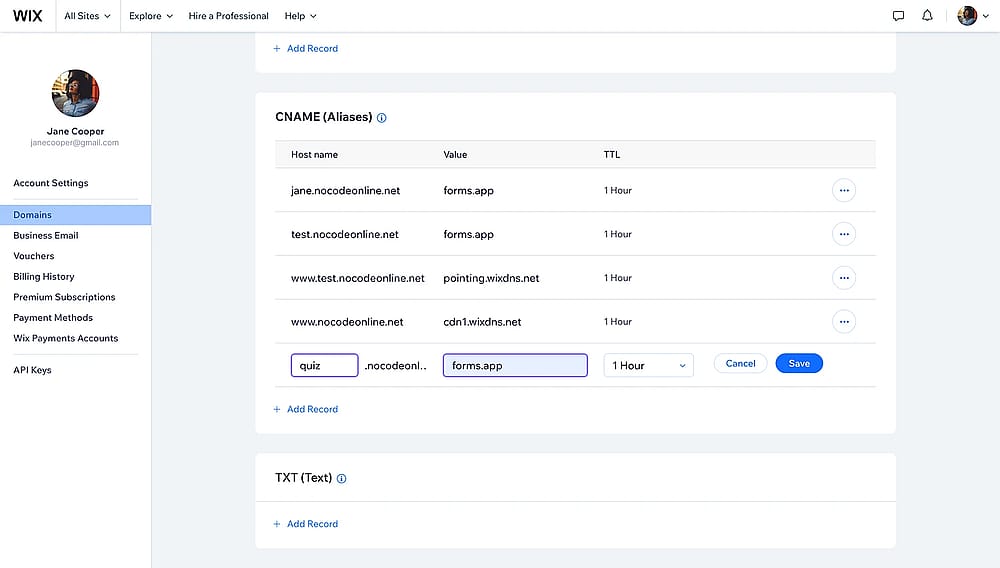Click 1 Hour TTL in jane.nocodeonline.net row

[x=618, y=191]
